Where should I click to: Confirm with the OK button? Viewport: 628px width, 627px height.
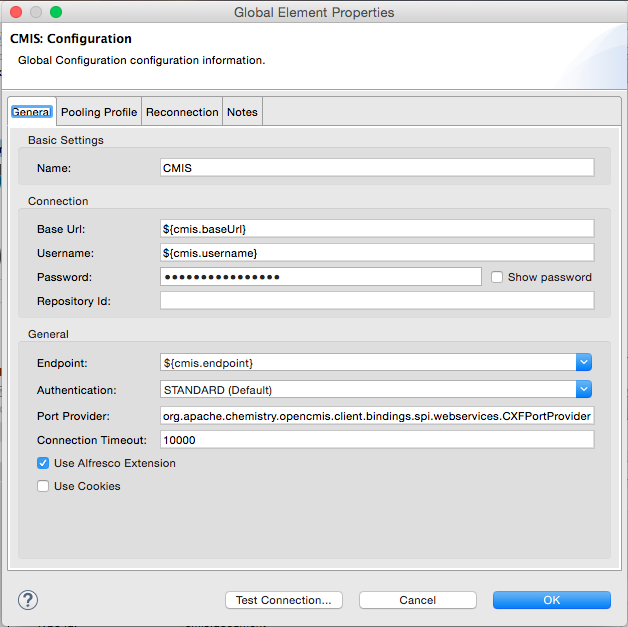click(551, 600)
